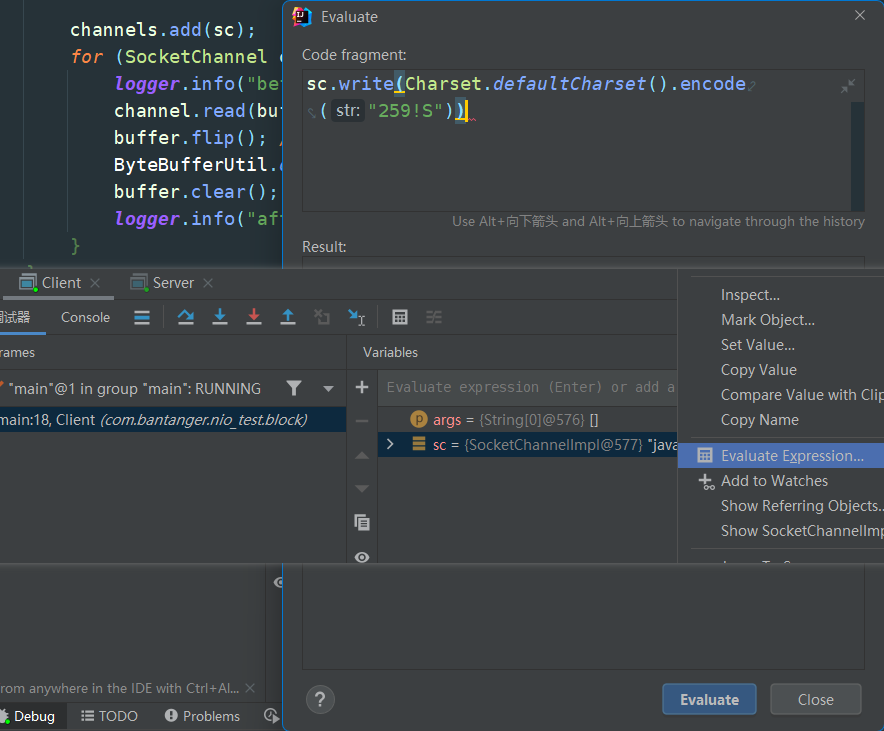884x731 pixels.
Task: Click the Step Into icon
Action: (x=220, y=317)
